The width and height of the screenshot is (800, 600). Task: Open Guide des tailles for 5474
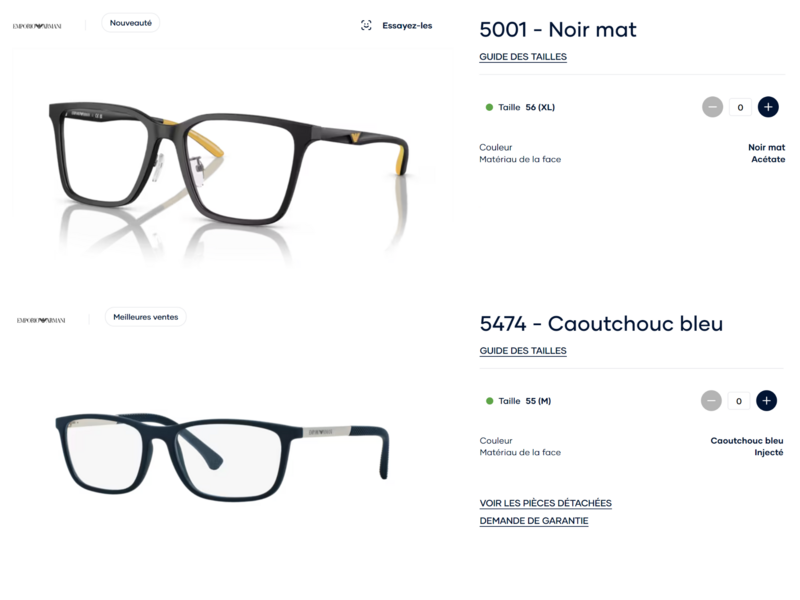[x=523, y=351]
